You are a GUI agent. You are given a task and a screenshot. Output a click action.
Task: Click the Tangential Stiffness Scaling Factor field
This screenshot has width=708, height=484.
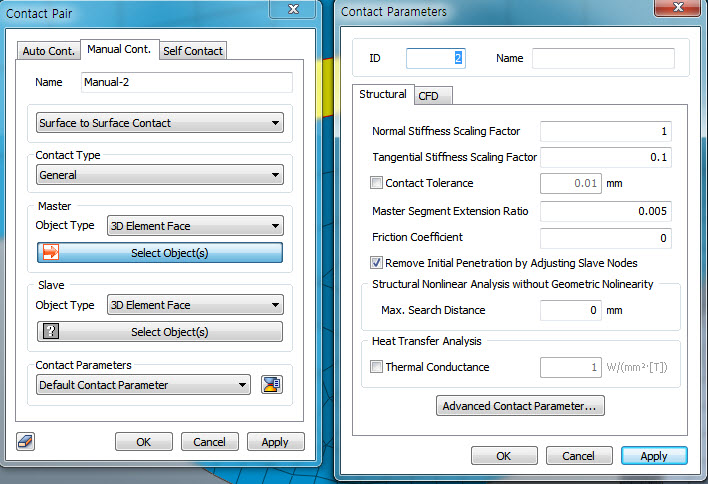(606, 157)
